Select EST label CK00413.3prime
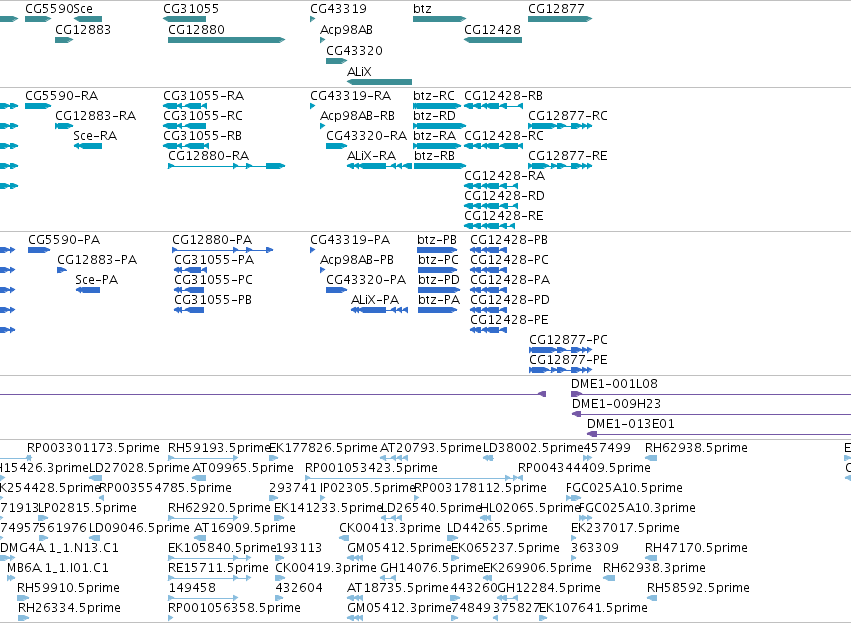The width and height of the screenshot is (851, 623). [x=390, y=528]
